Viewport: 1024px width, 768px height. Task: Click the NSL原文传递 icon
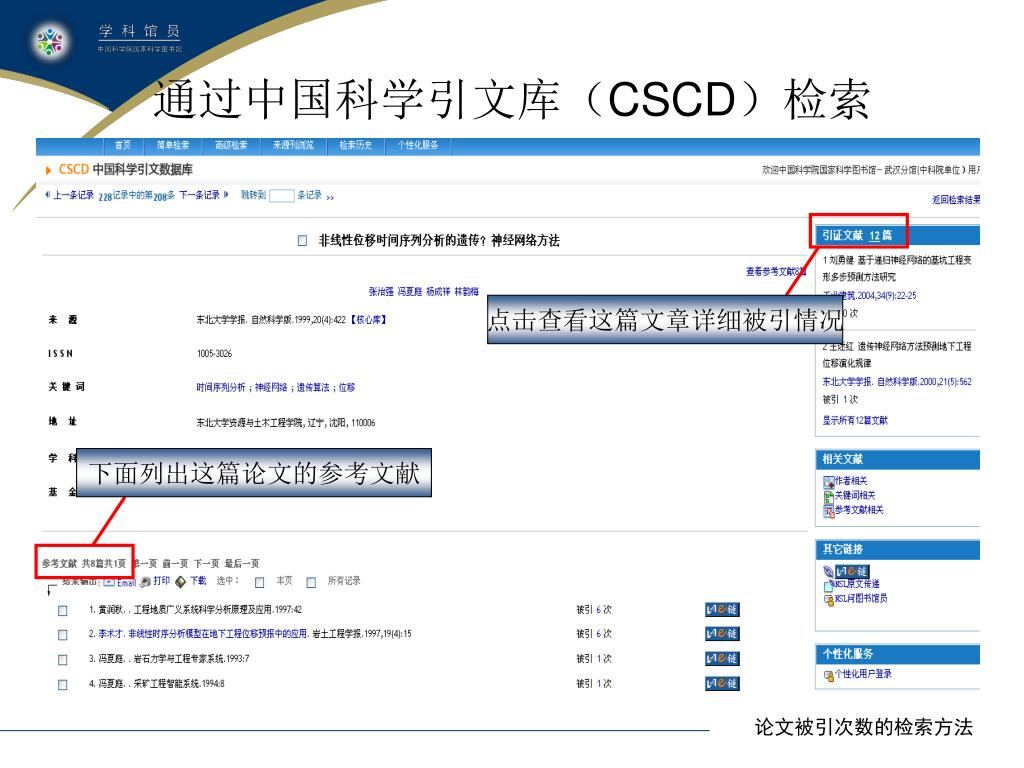[829, 584]
